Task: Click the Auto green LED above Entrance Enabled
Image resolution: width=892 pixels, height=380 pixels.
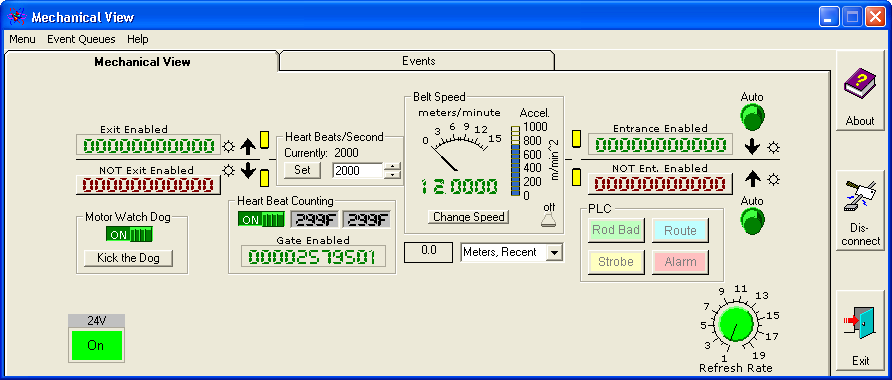Action: [753, 117]
